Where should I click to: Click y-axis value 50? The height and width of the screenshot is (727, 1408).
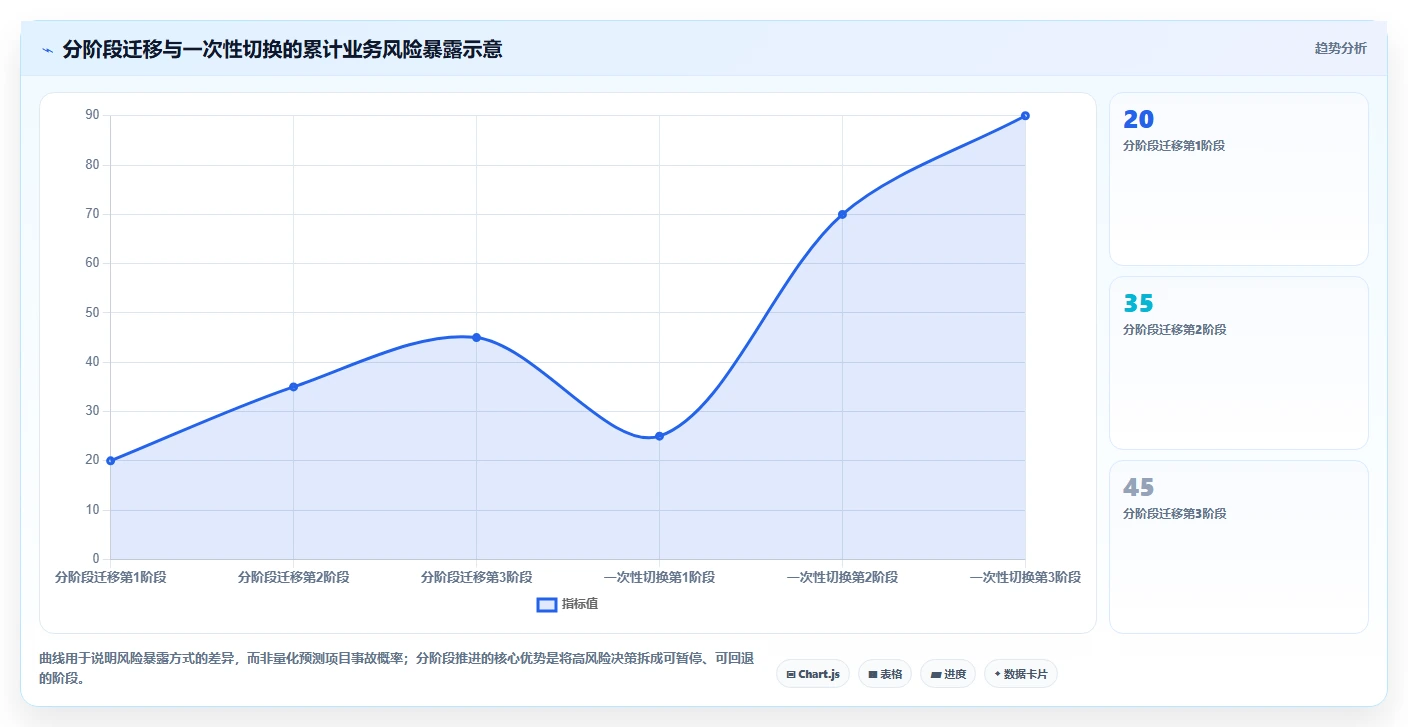click(92, 312)
